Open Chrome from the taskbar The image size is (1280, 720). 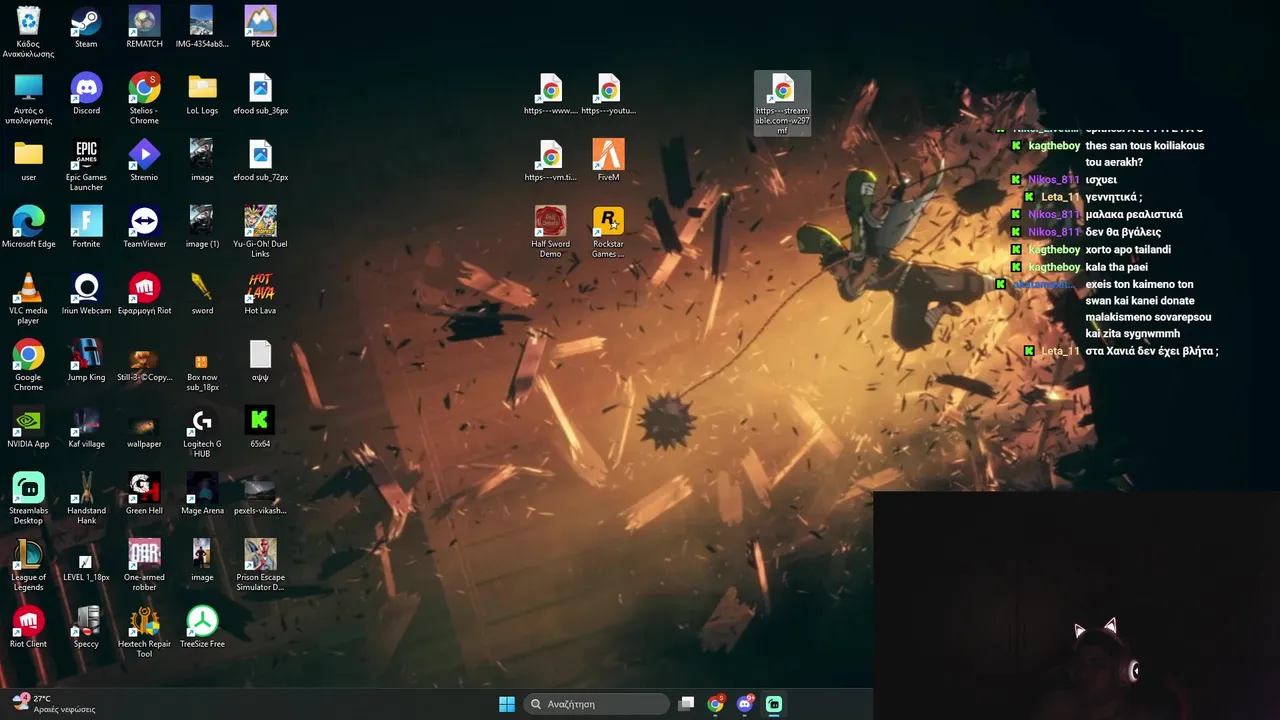[x=715, y=704]
